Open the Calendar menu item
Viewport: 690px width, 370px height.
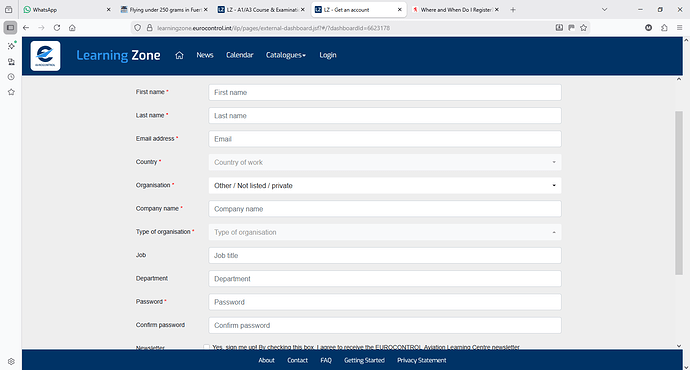[x=240, y=55]
